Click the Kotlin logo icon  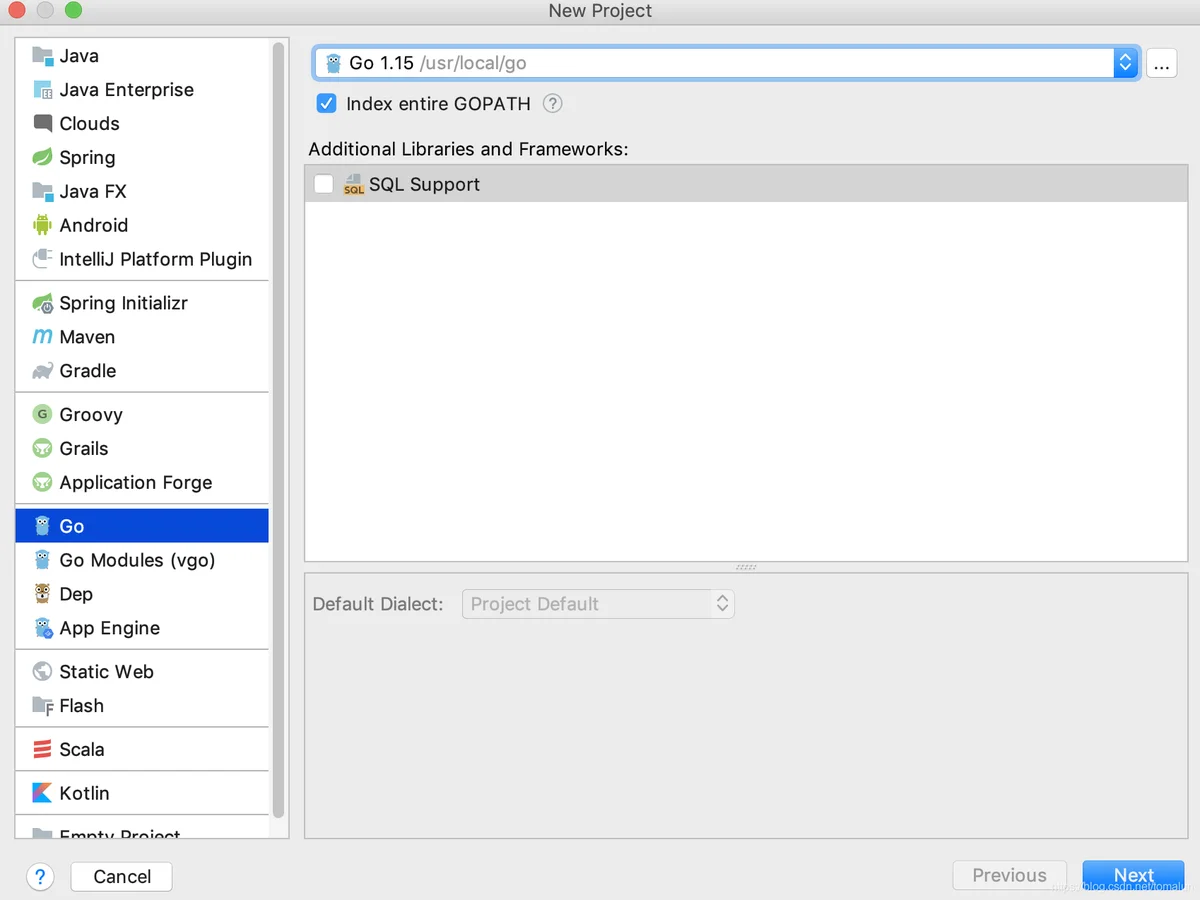(42, 793)
